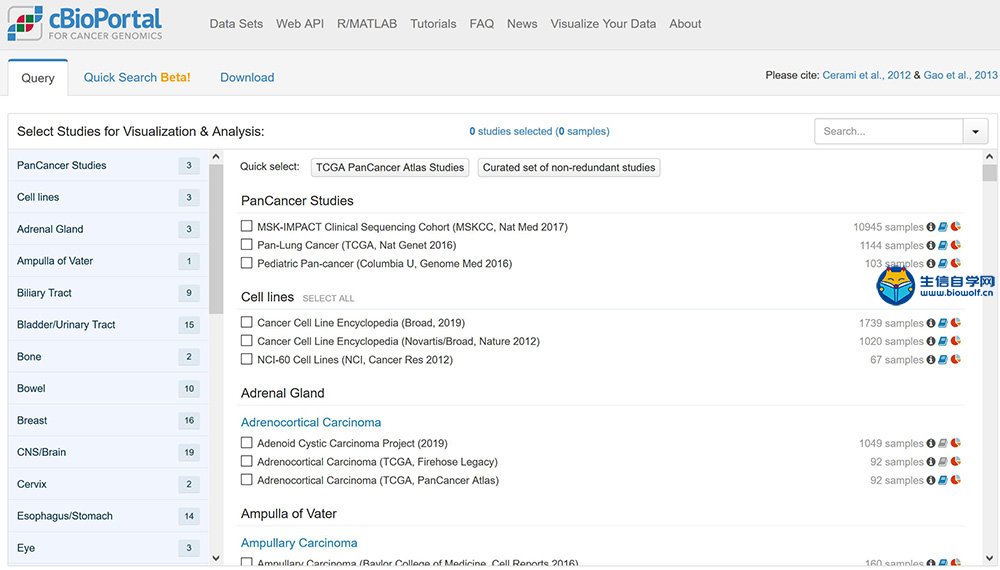1000x570 pixels.
Task: Select Pediatric Pan-cancer study checkbox
Action: click(x=247, y=263)
